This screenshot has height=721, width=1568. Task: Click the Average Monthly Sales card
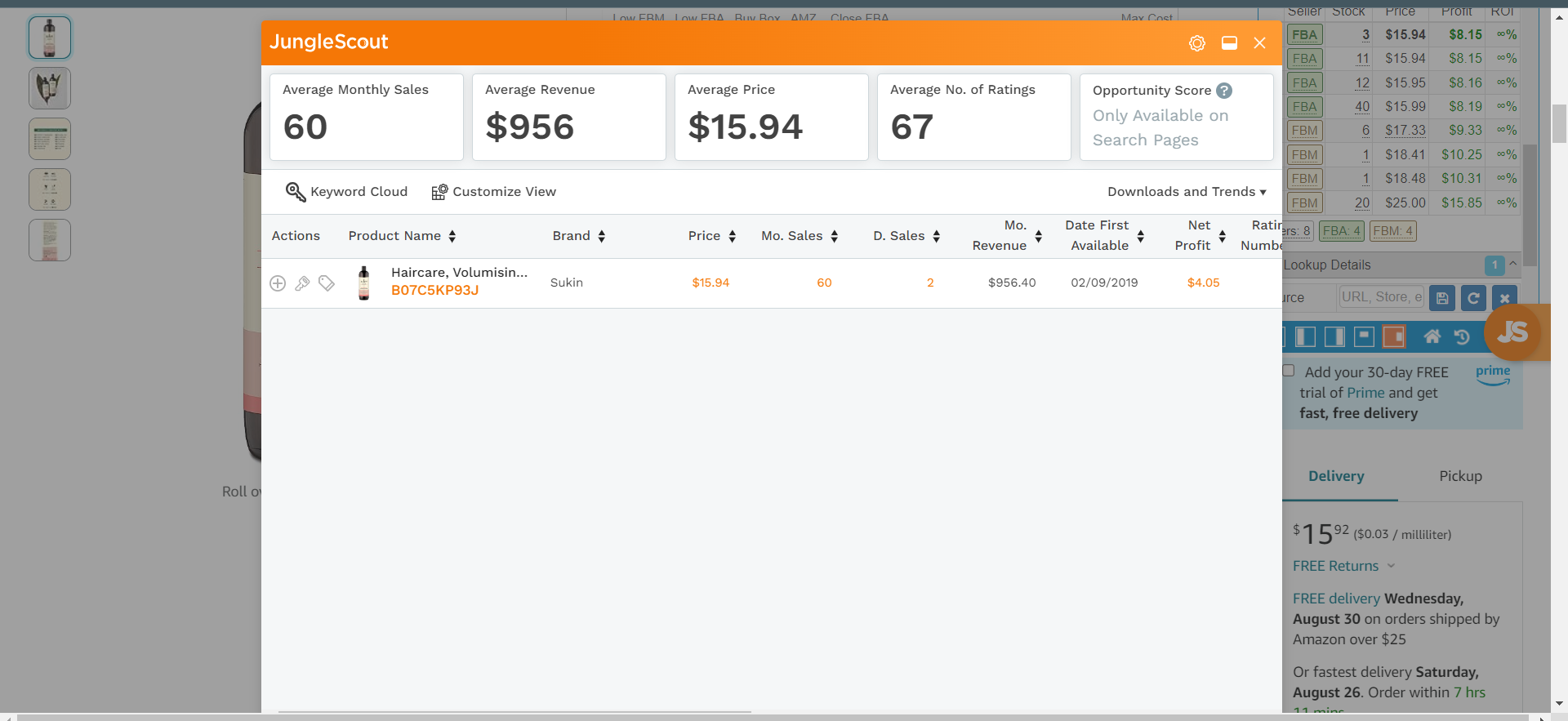tap(367, 117)
